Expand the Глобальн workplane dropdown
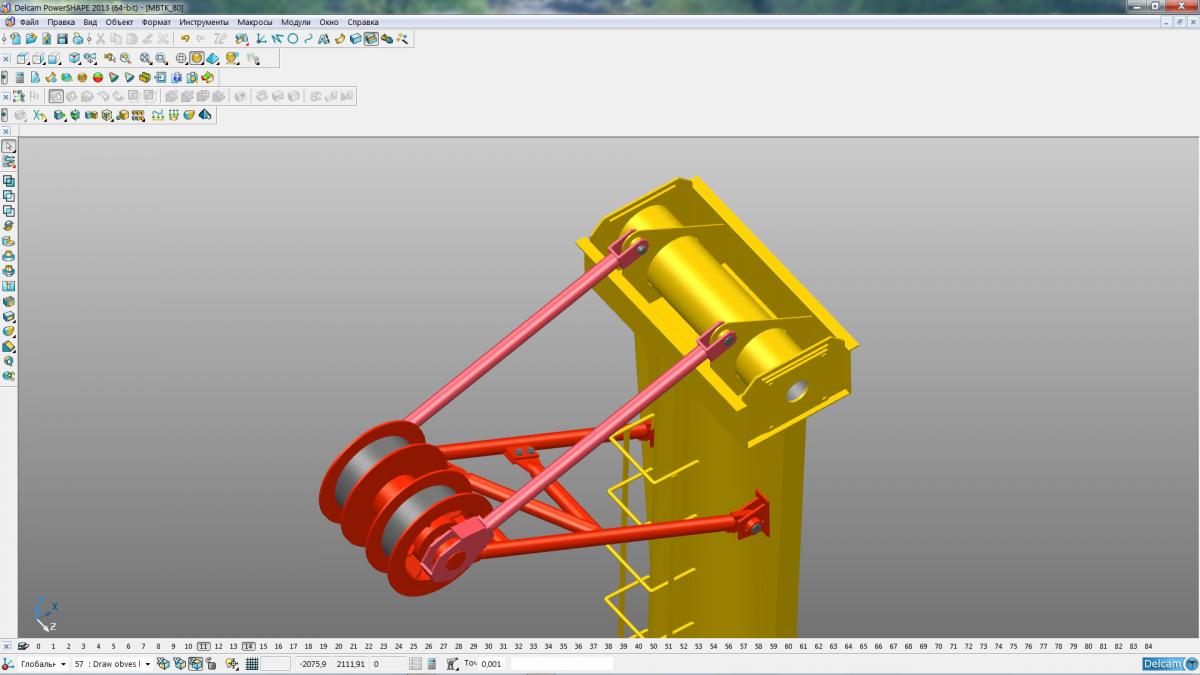The image size is (1200, 675). click(63, 664)
